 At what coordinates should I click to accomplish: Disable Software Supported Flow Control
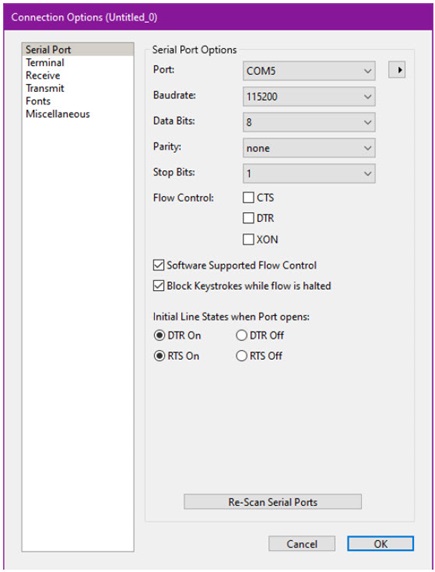tap(158, 265)
